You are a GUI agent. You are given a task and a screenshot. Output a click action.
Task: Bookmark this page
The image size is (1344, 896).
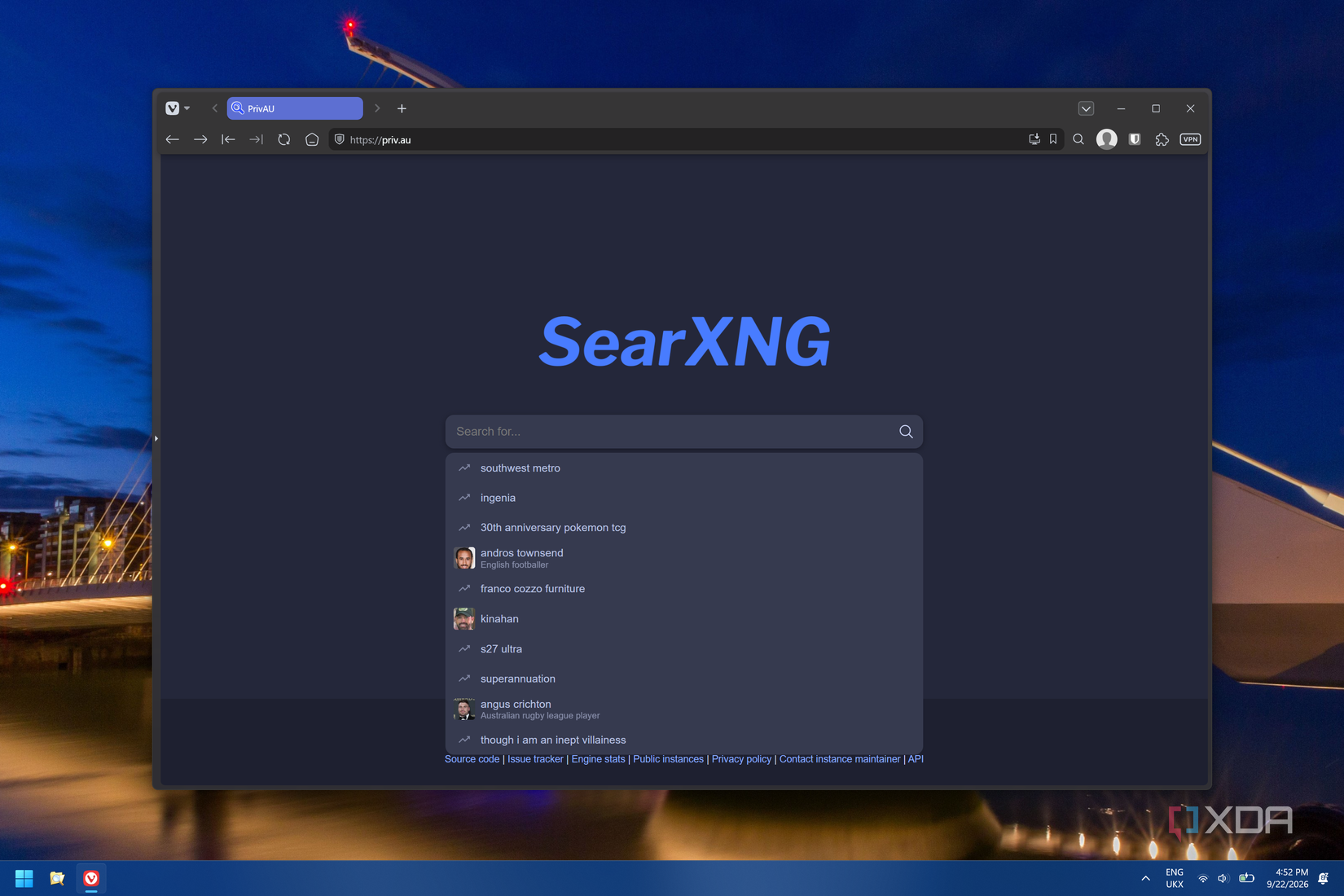tap(1053, 140)
